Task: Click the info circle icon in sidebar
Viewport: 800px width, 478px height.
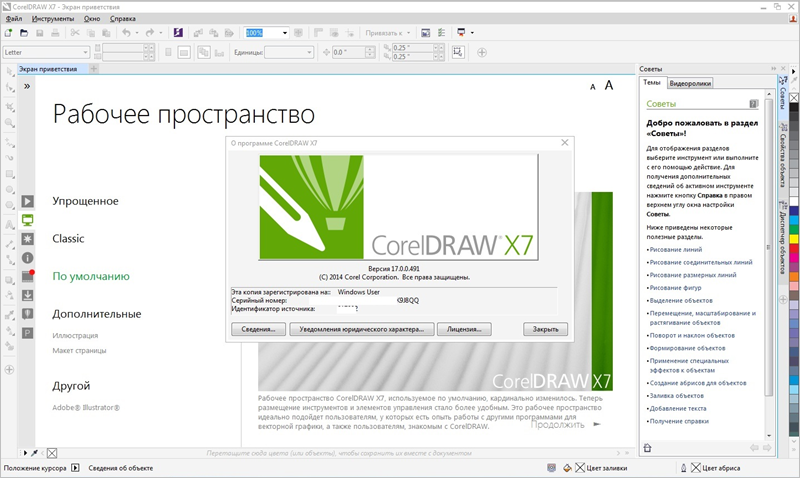Action: tap(28, 258)
